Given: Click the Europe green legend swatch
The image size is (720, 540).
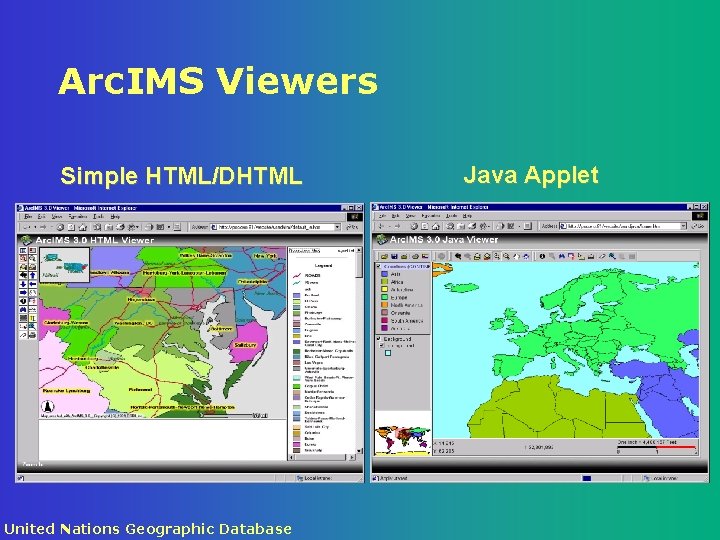Looking at the screenshot, I should (384, 298).
